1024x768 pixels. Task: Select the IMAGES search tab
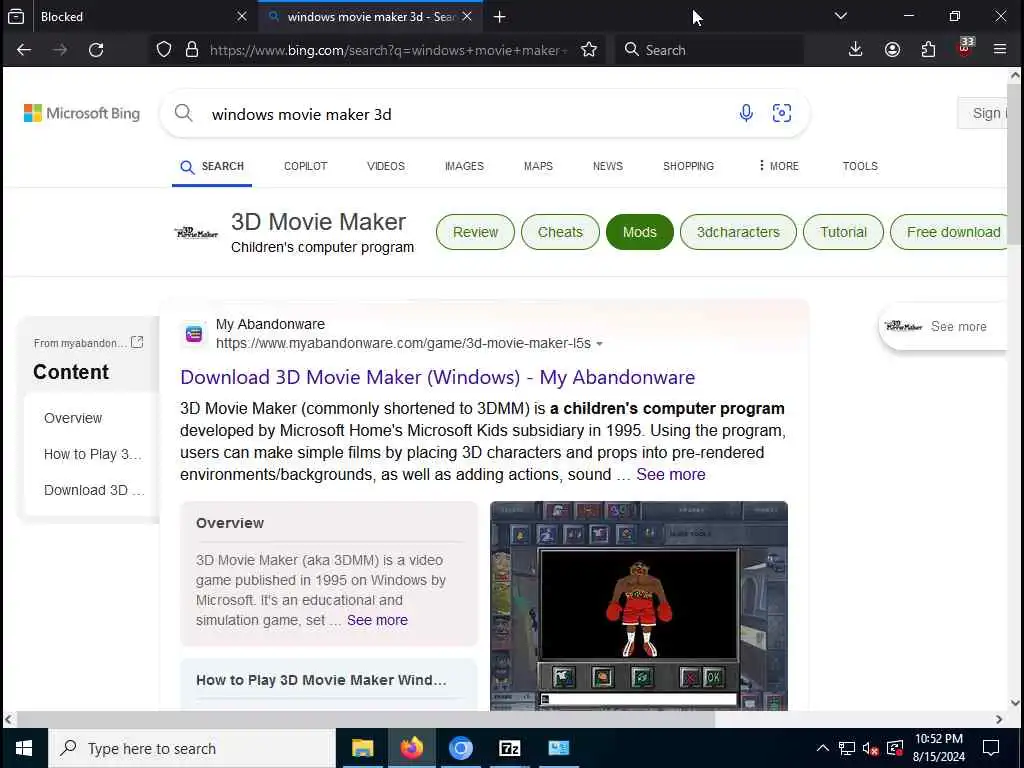pyautogui.click(x=464, y=167)
